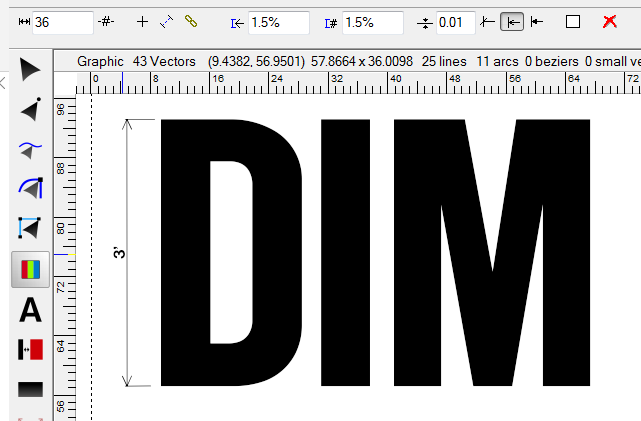The image size is (641, 421).
Task: Toggle the right dimension arrow style button
Action: pos(538,21)
